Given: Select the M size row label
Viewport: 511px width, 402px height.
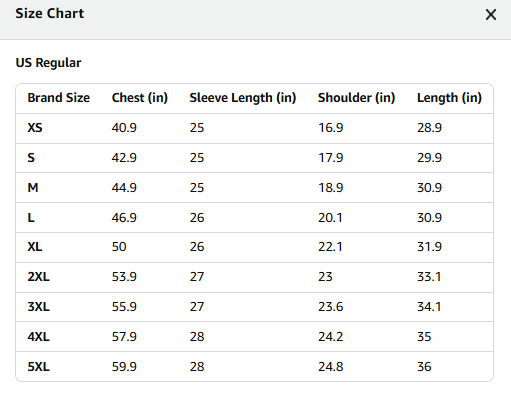Looking at the screenshot, I should coord(33,188).
